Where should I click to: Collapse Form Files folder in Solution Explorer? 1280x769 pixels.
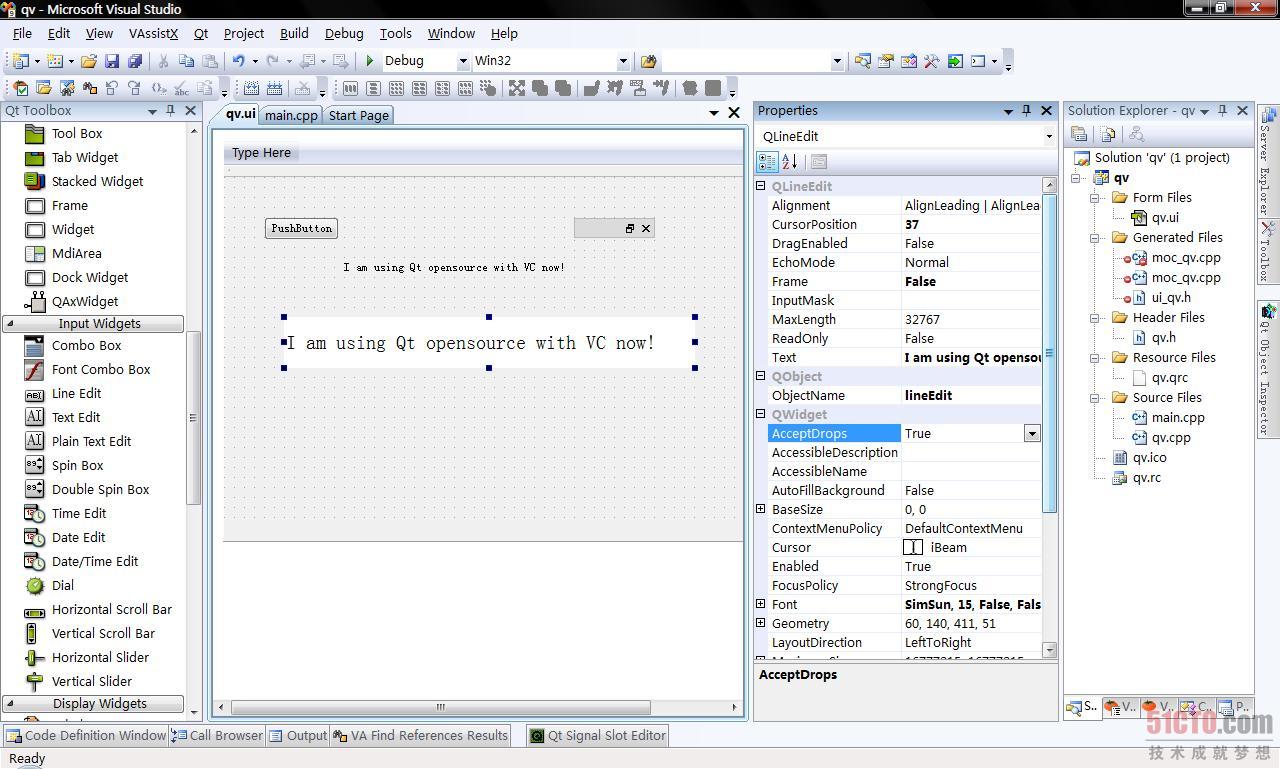tap(1095, 198)
